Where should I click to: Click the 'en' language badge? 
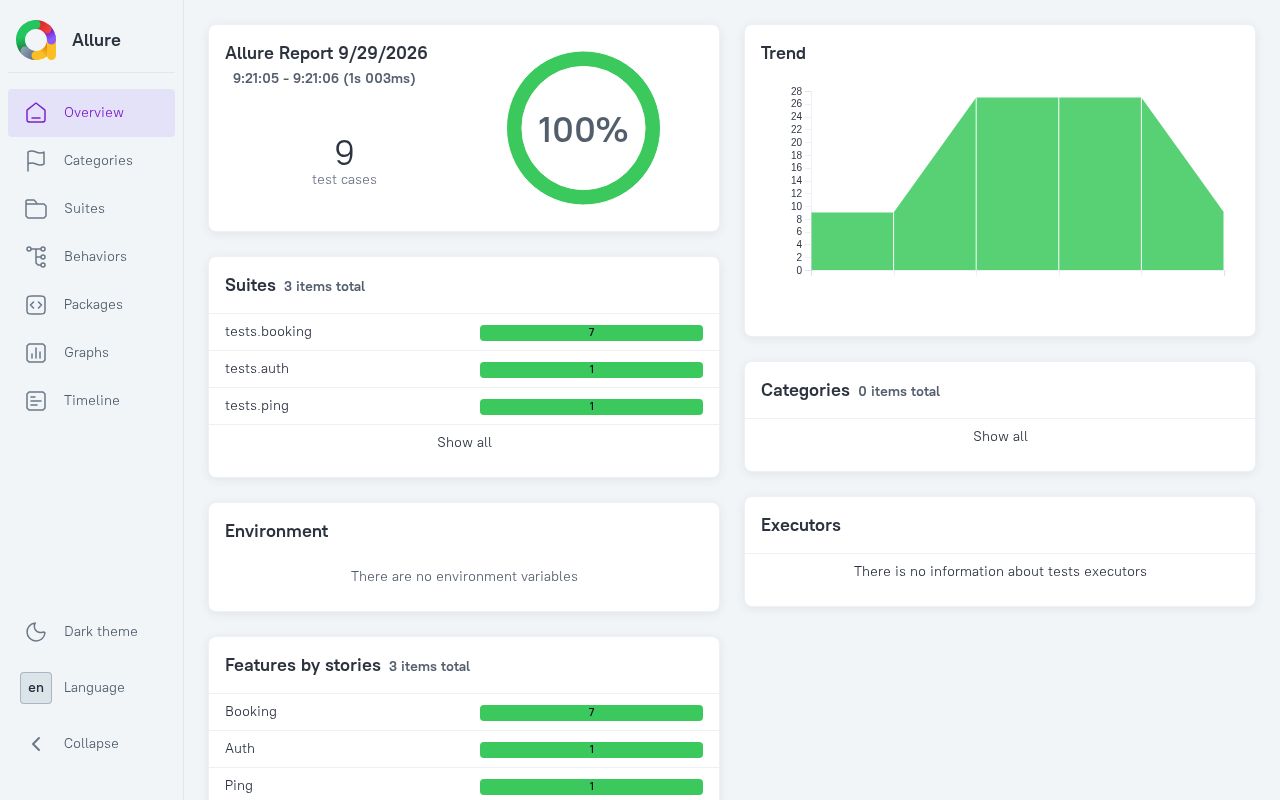coord(36,687)
